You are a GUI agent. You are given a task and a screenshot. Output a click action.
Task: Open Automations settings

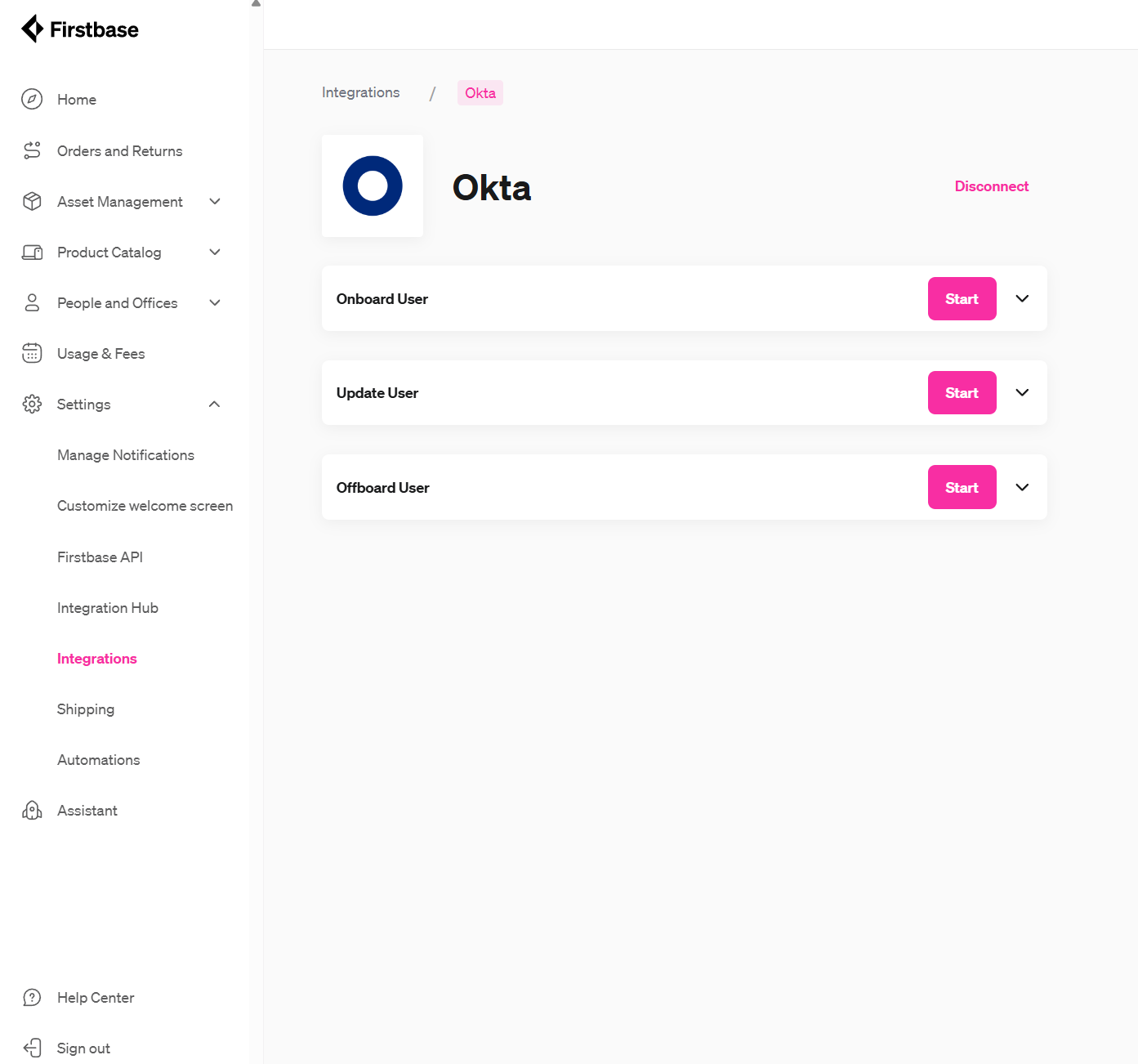[x=99, y=760]
